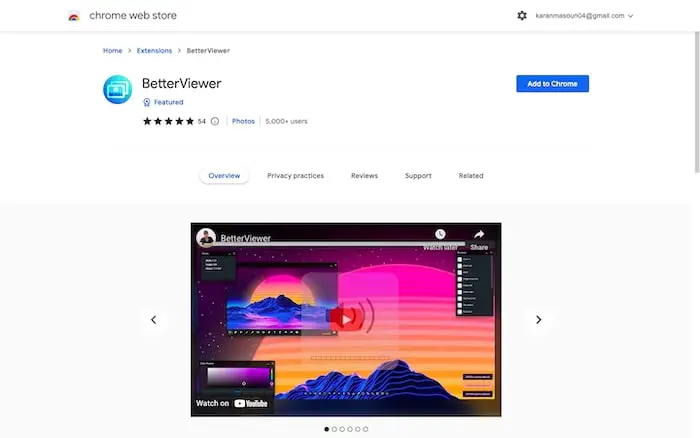Image resolution: width=700 pixels, height=438 pixels.
Task: View the Related tab
Action: click(x=471, y=175)
